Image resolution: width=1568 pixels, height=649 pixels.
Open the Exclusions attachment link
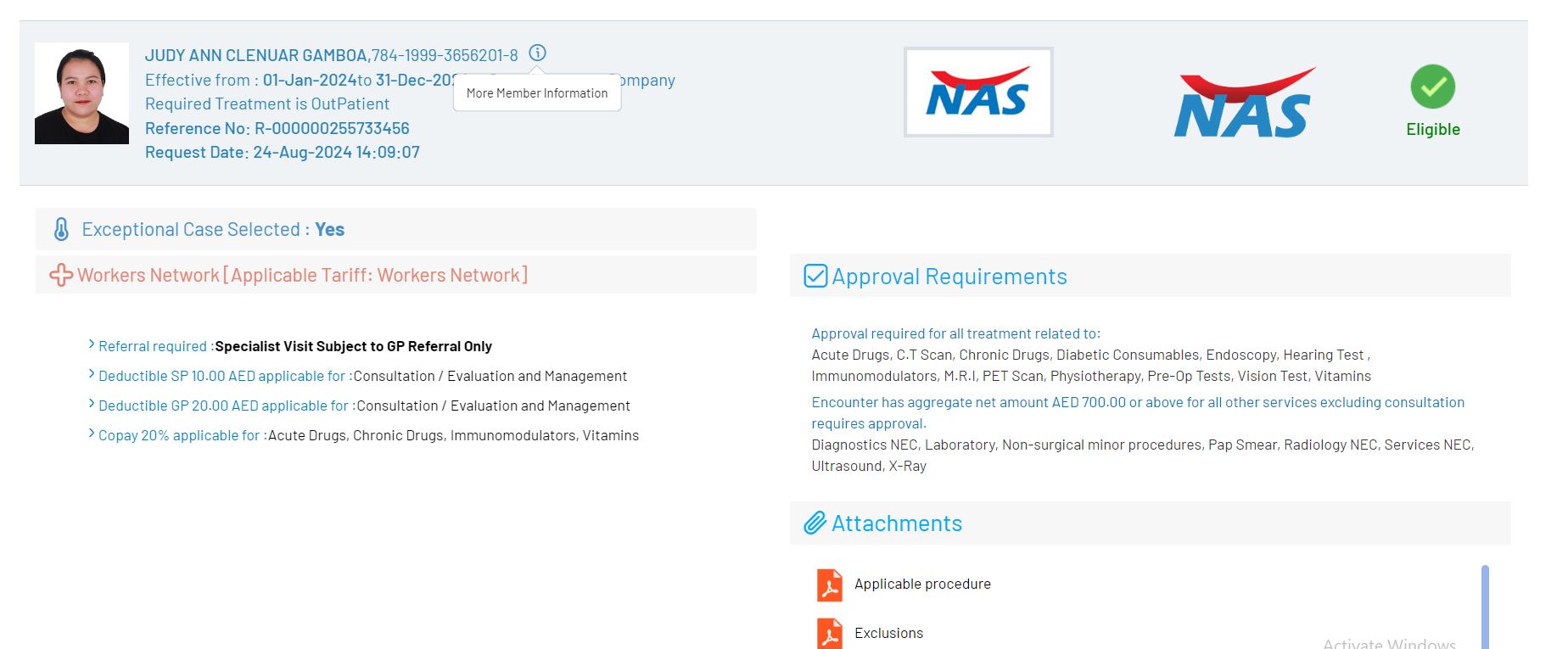click(x=888, y=633)
